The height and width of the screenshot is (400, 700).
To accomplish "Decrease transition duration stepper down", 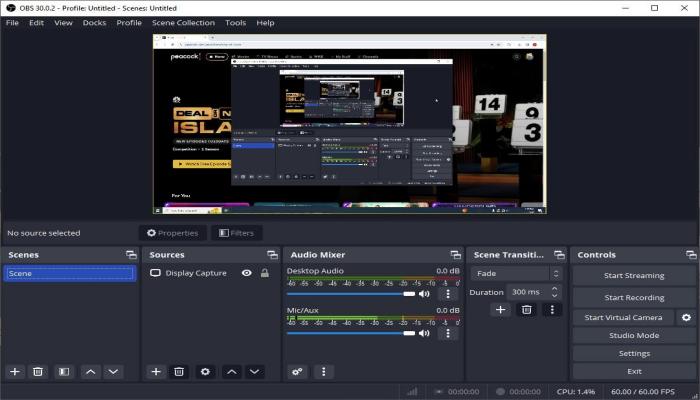I will (x=554, y=296).
